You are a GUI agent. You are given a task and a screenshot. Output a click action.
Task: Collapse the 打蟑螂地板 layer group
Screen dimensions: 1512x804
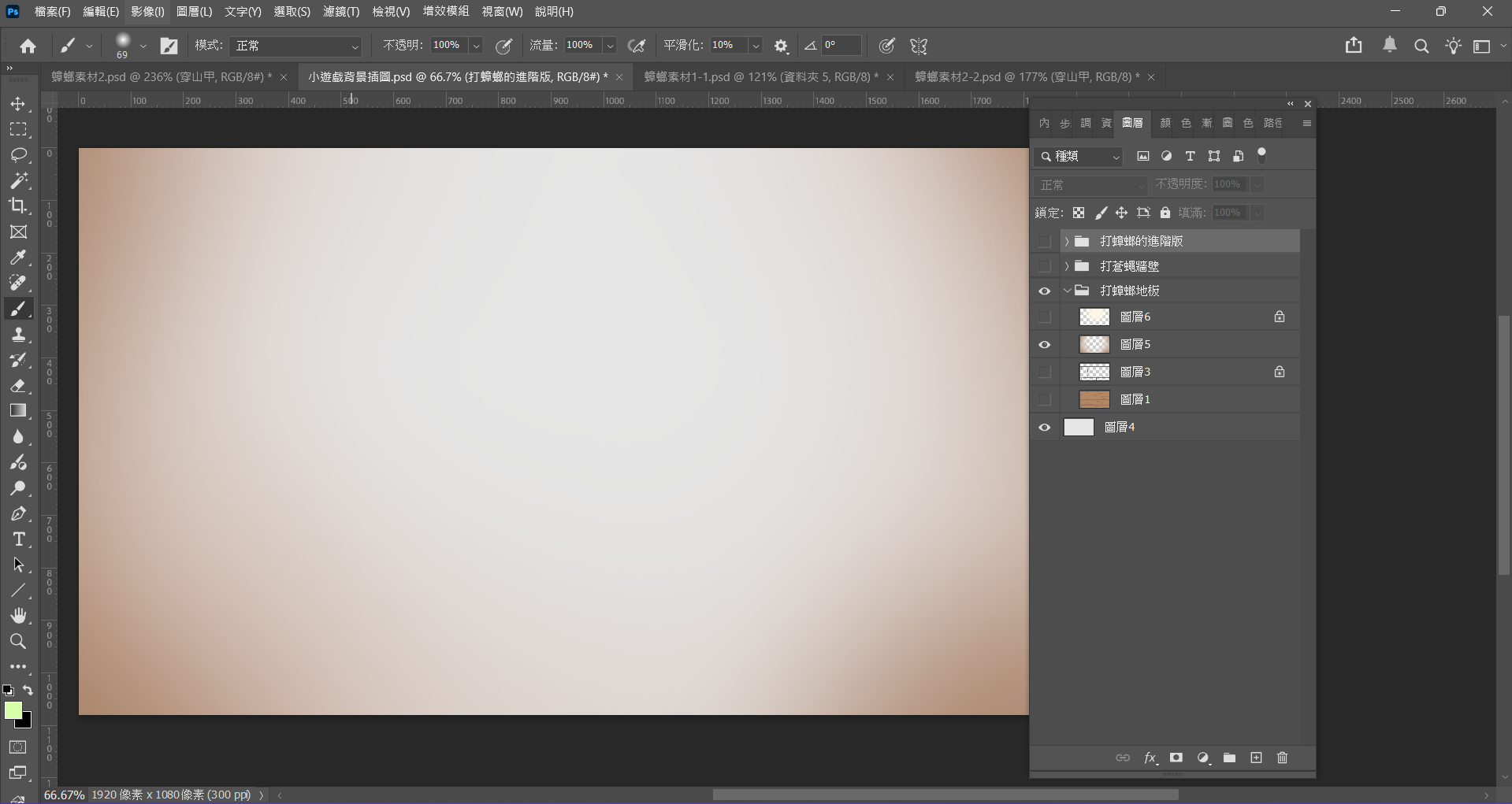(x=1067, y=291)
